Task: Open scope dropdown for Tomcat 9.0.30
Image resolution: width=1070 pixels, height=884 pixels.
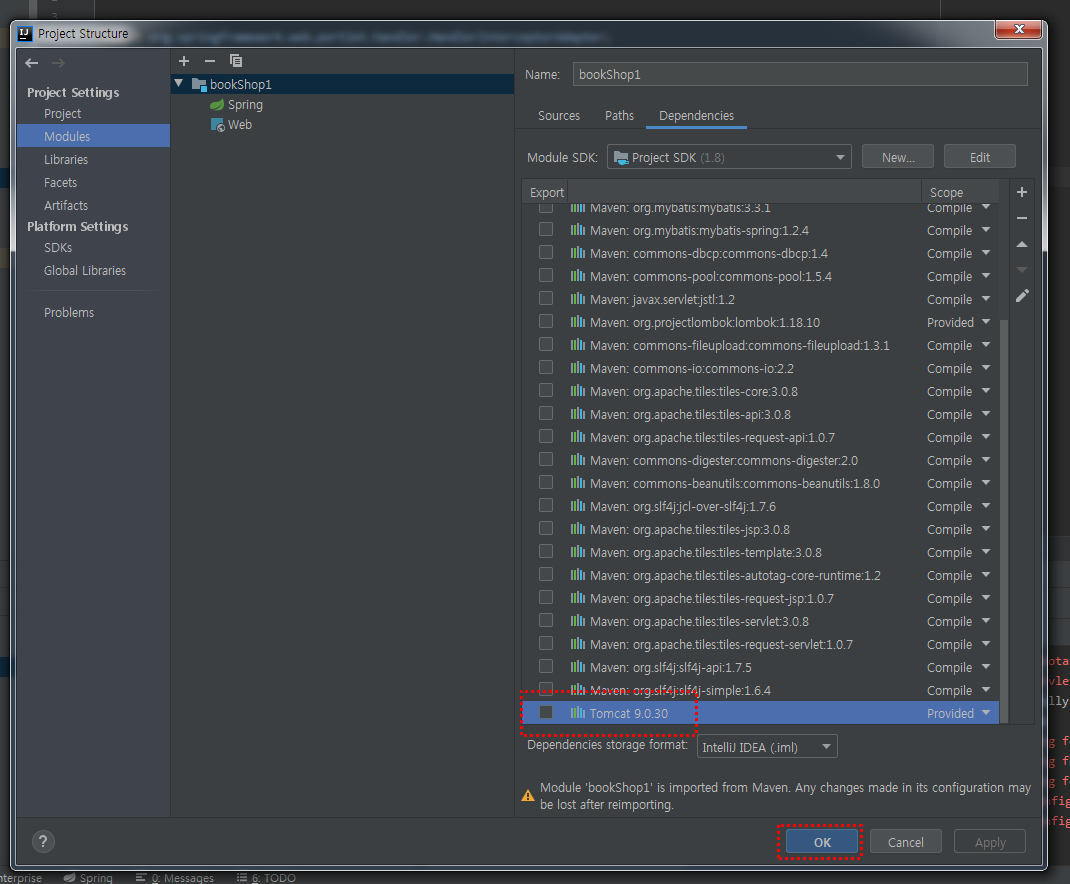Action: tap(986, 713)
